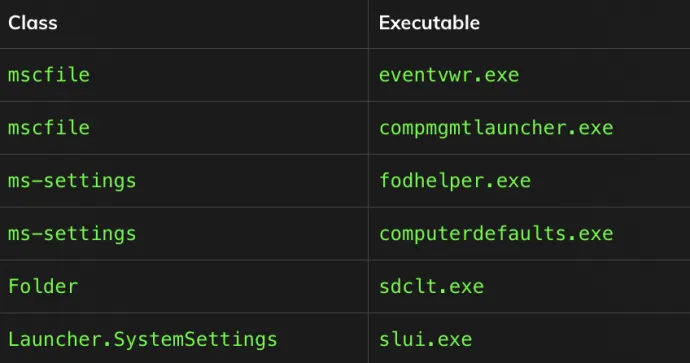
Task: Click the slui.exe cell
Action: click(x=426, y=339)
